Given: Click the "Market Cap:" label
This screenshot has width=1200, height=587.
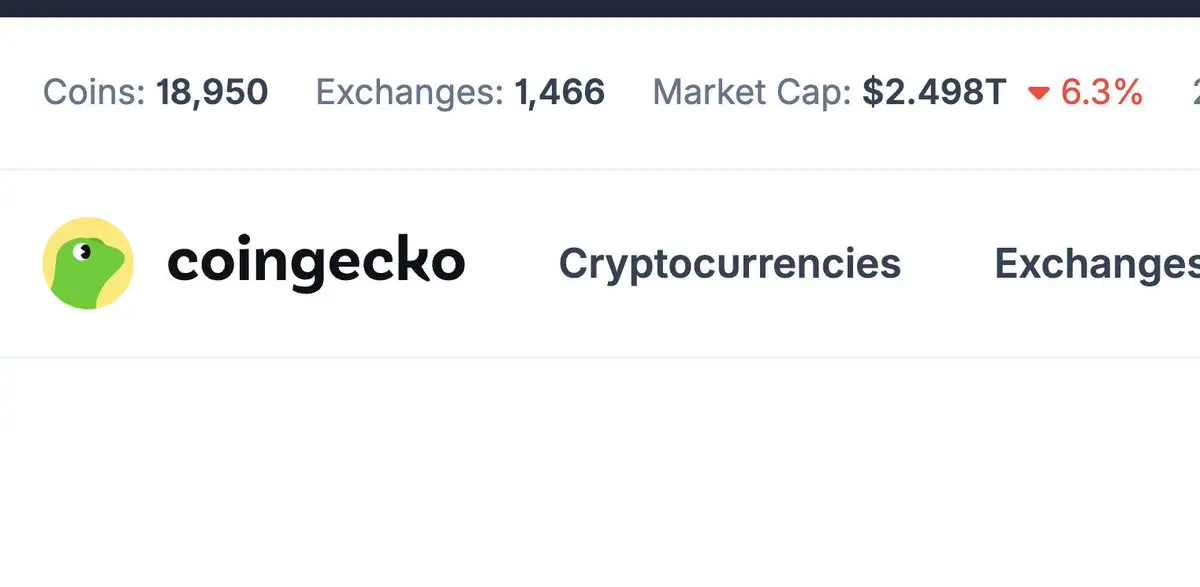Looking at the screenshot, I should click(x=752, y=93).
